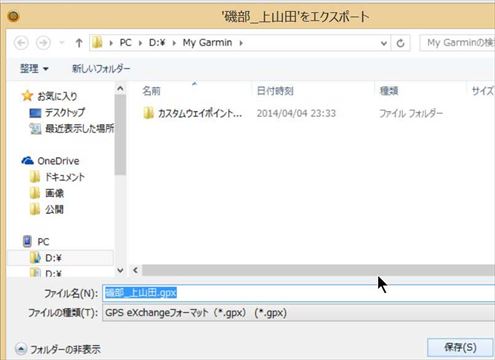
Task: Click the OneDrive cloud icon
Action: point(27,161)
